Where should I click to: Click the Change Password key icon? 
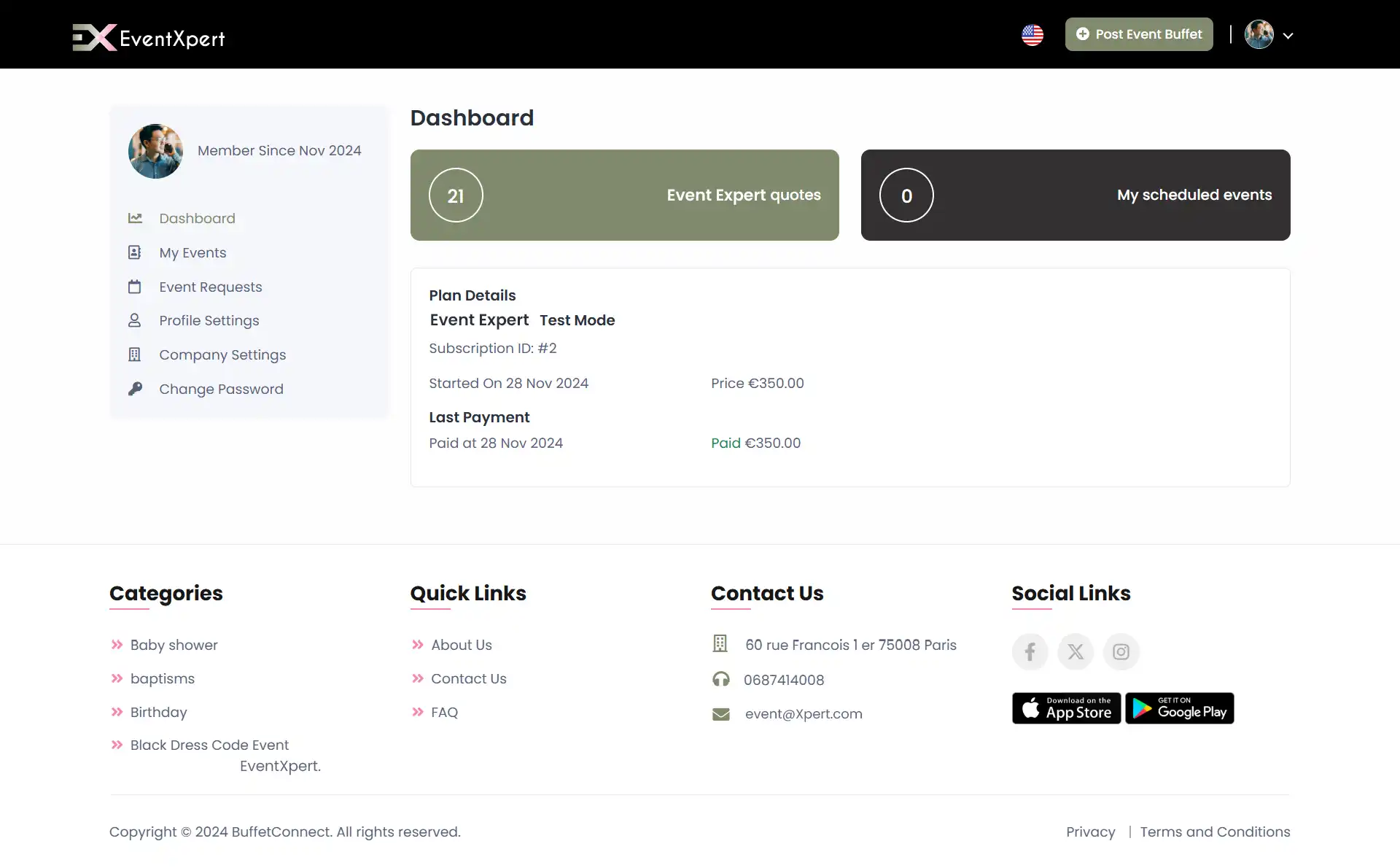pos(136,389)
